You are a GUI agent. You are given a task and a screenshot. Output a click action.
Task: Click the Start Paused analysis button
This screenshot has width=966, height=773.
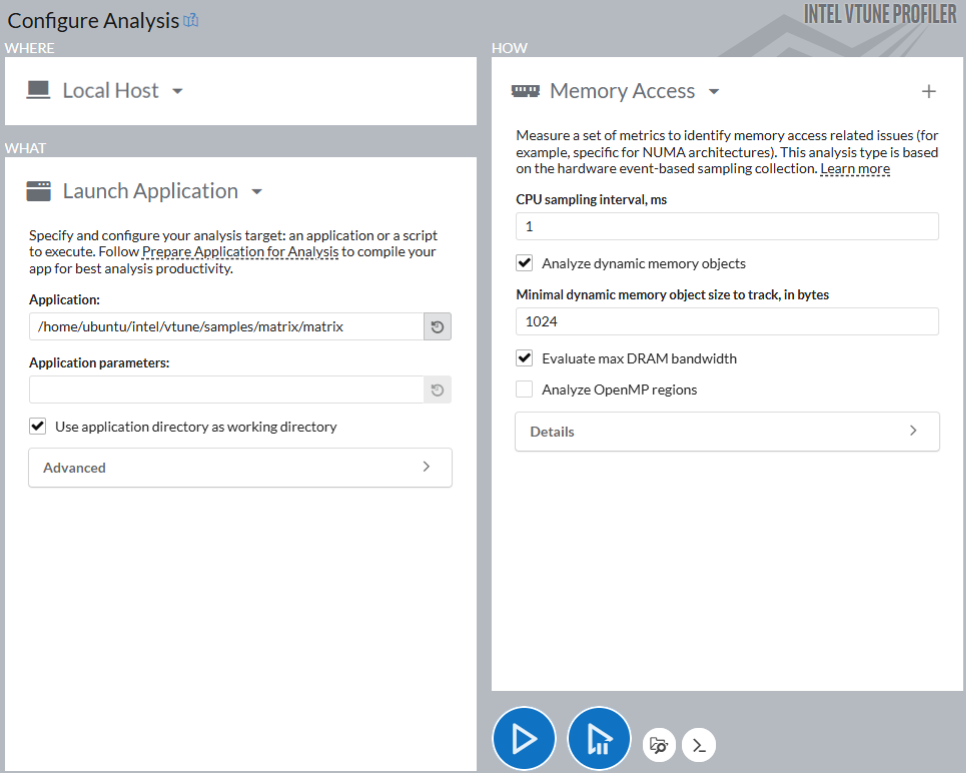coord(599,739)
